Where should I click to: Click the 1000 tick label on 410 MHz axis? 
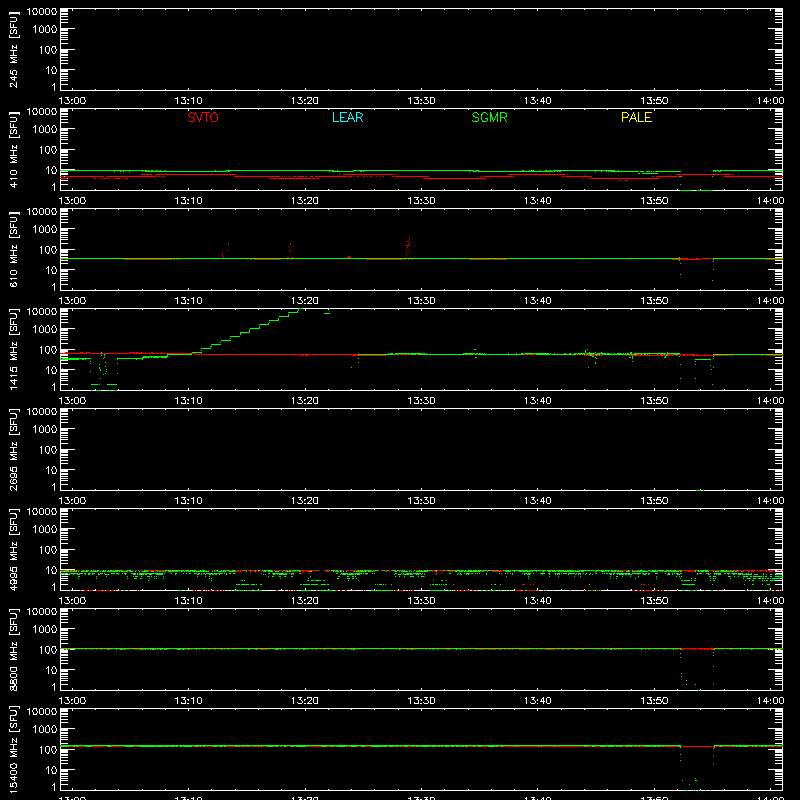pyautogui.click(x=45, y=130)
